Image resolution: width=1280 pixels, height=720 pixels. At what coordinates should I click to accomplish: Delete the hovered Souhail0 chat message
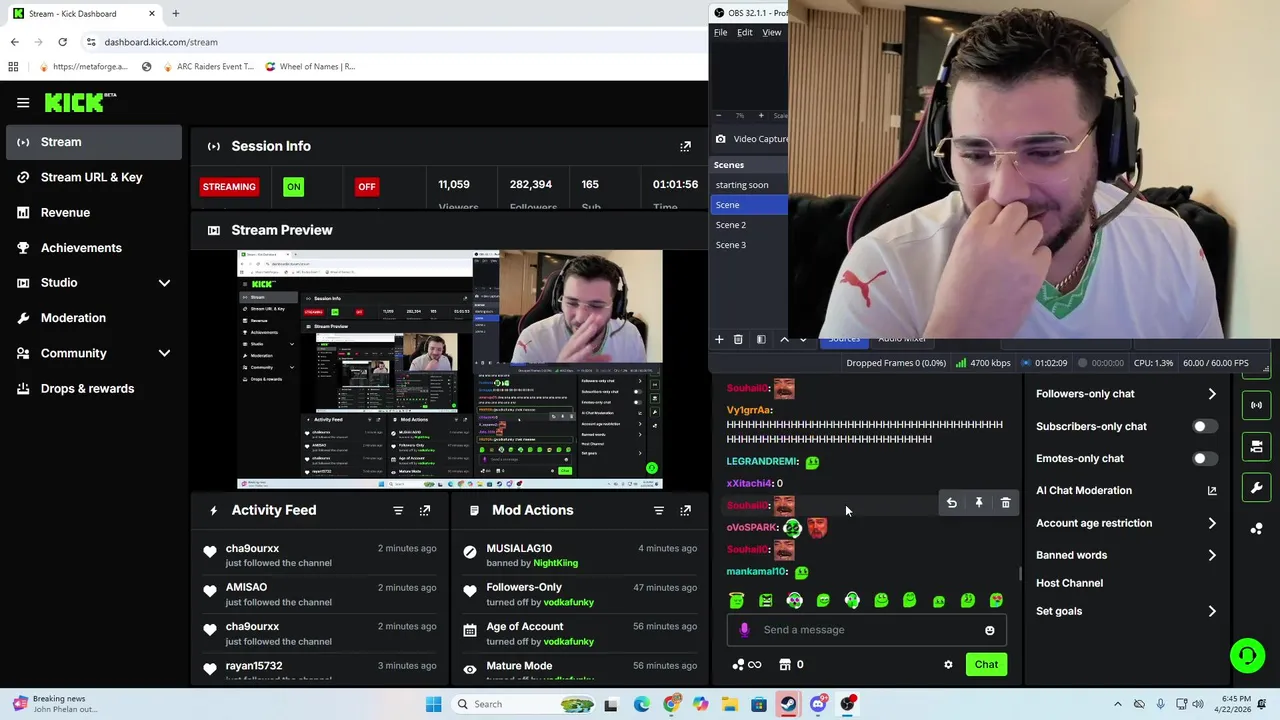1006,503
